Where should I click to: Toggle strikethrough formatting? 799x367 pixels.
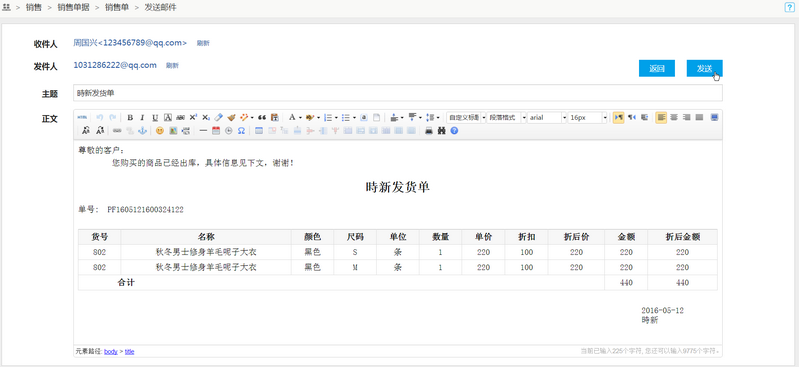tap(180, 117)
